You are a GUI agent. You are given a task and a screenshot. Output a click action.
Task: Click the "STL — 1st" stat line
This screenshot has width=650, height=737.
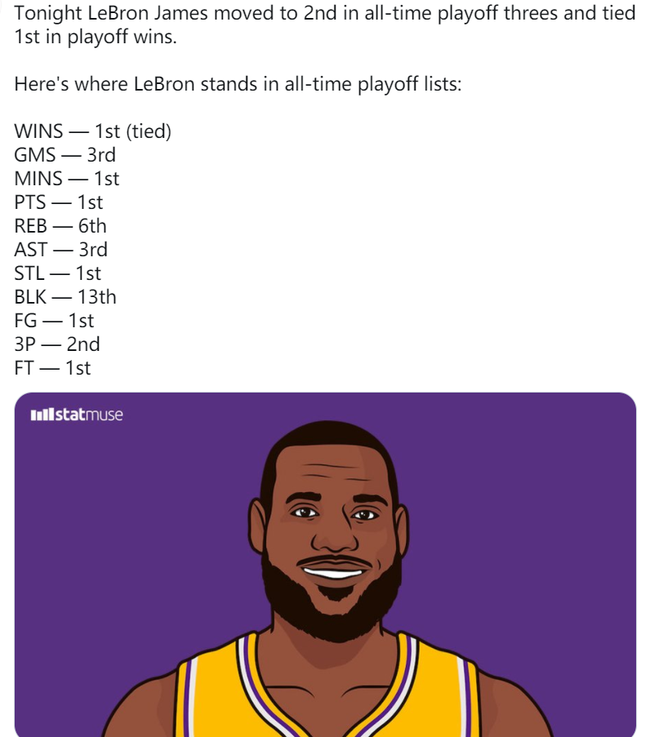pos(57,273)
